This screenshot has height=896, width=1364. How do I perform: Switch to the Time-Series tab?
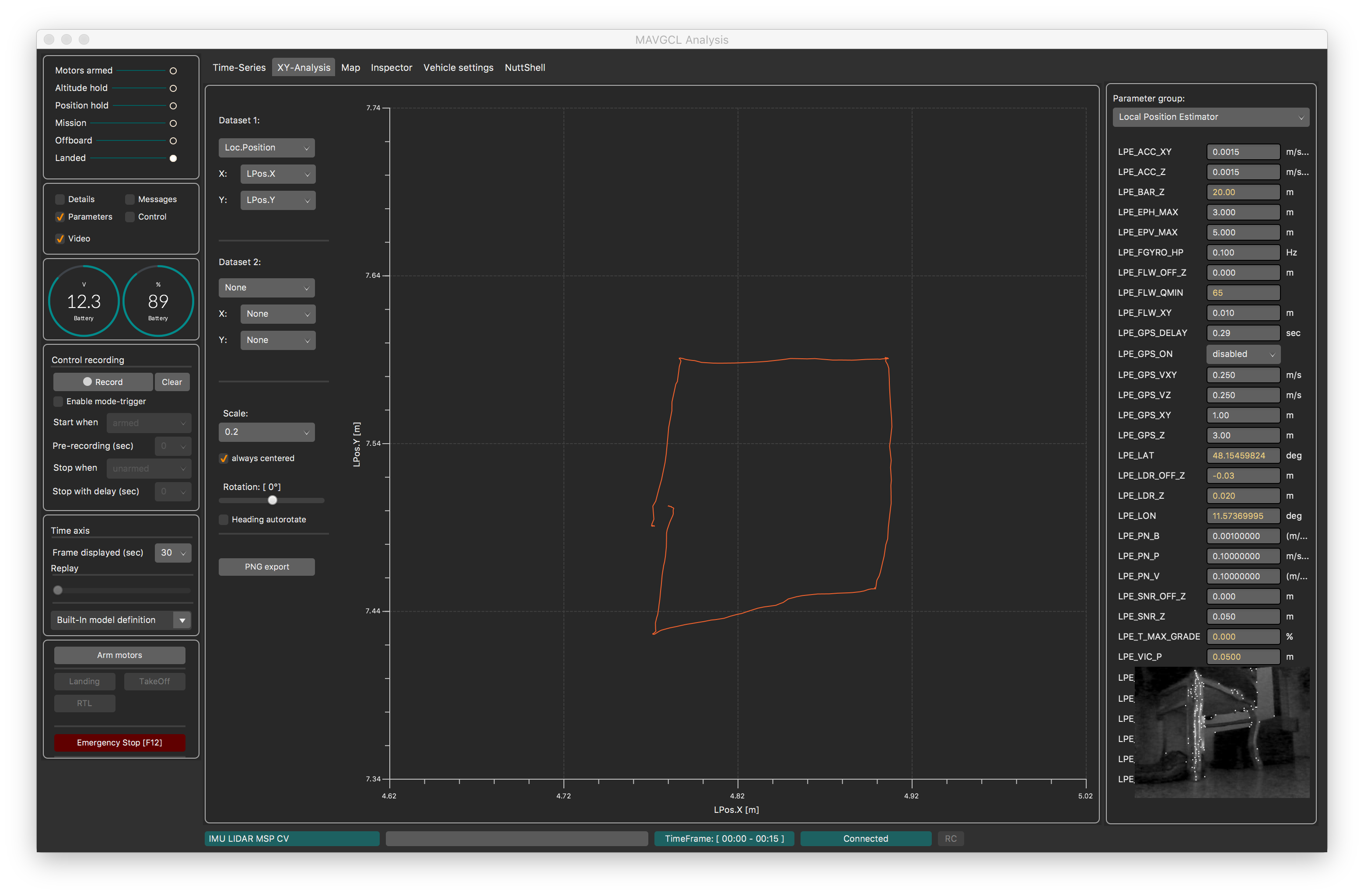pyautogui.click(x=239, y=68)
